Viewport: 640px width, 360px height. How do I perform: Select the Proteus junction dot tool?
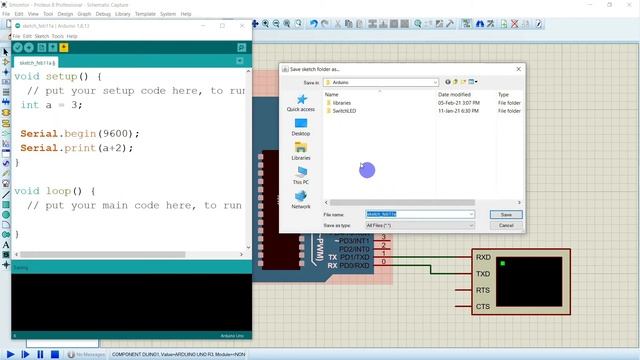[6, 72]
